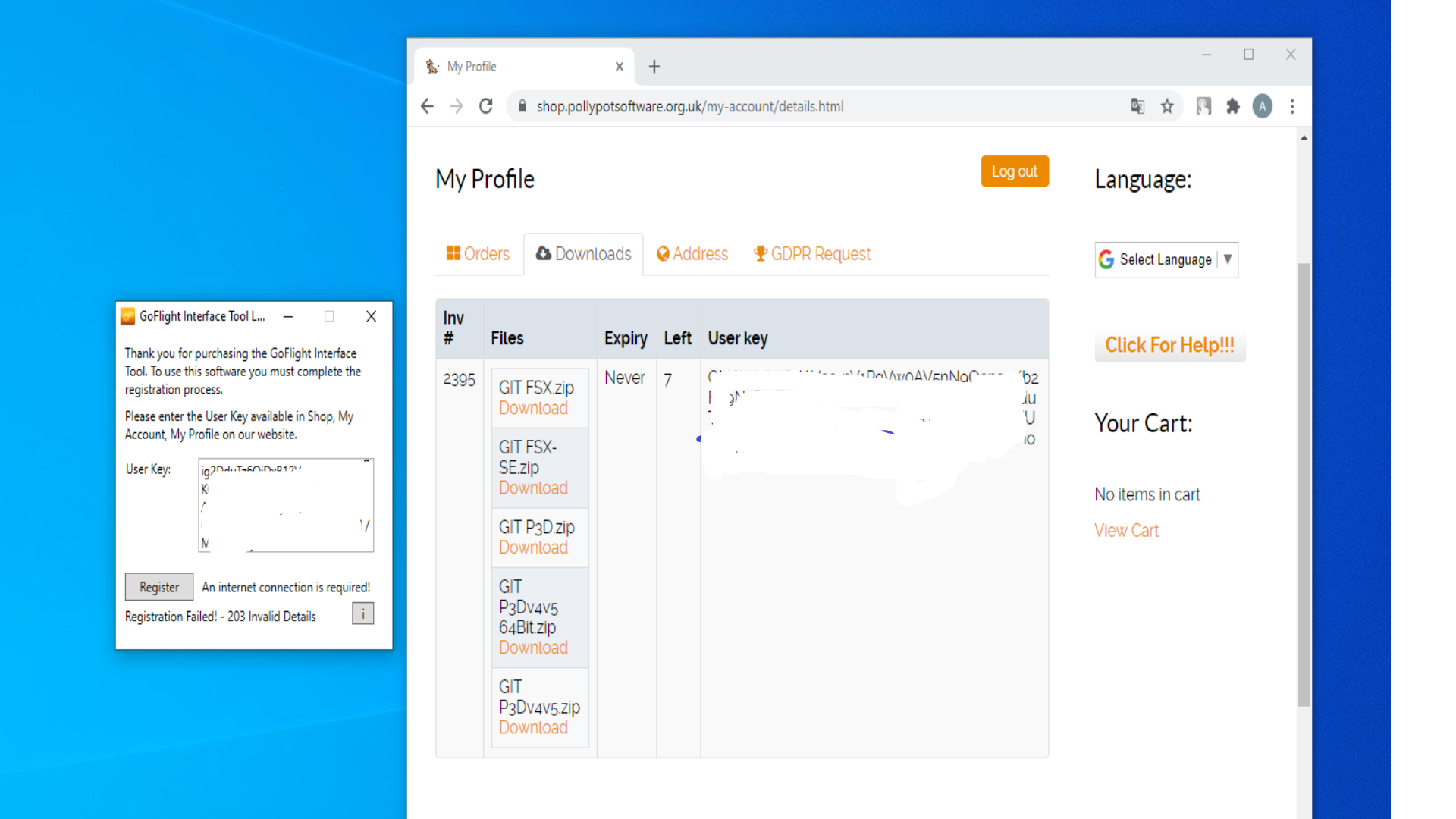Screen dimensions: 1456x819
Task: Maximize the Chrome browser window
Action: coord(1249,55)
